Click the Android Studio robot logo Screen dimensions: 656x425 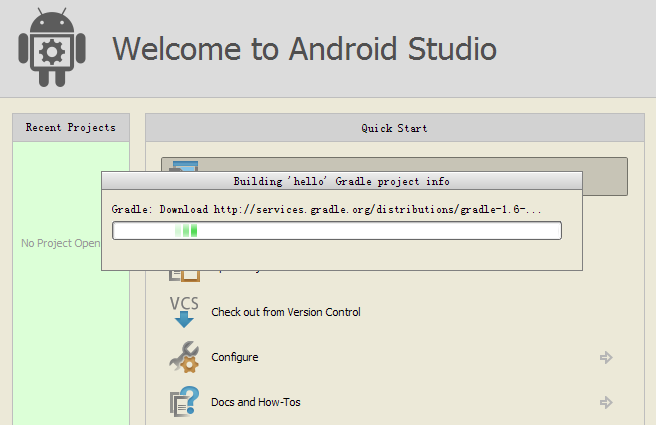pos(52,47)
